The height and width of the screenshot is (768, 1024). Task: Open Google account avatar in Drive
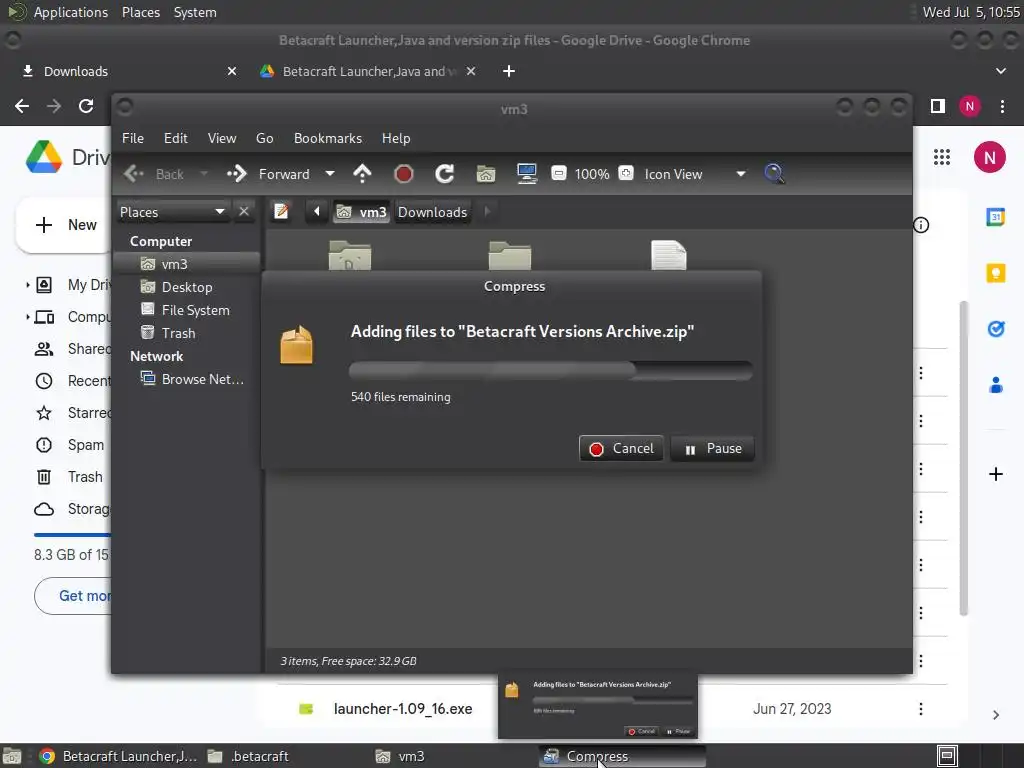click(989, 157)
